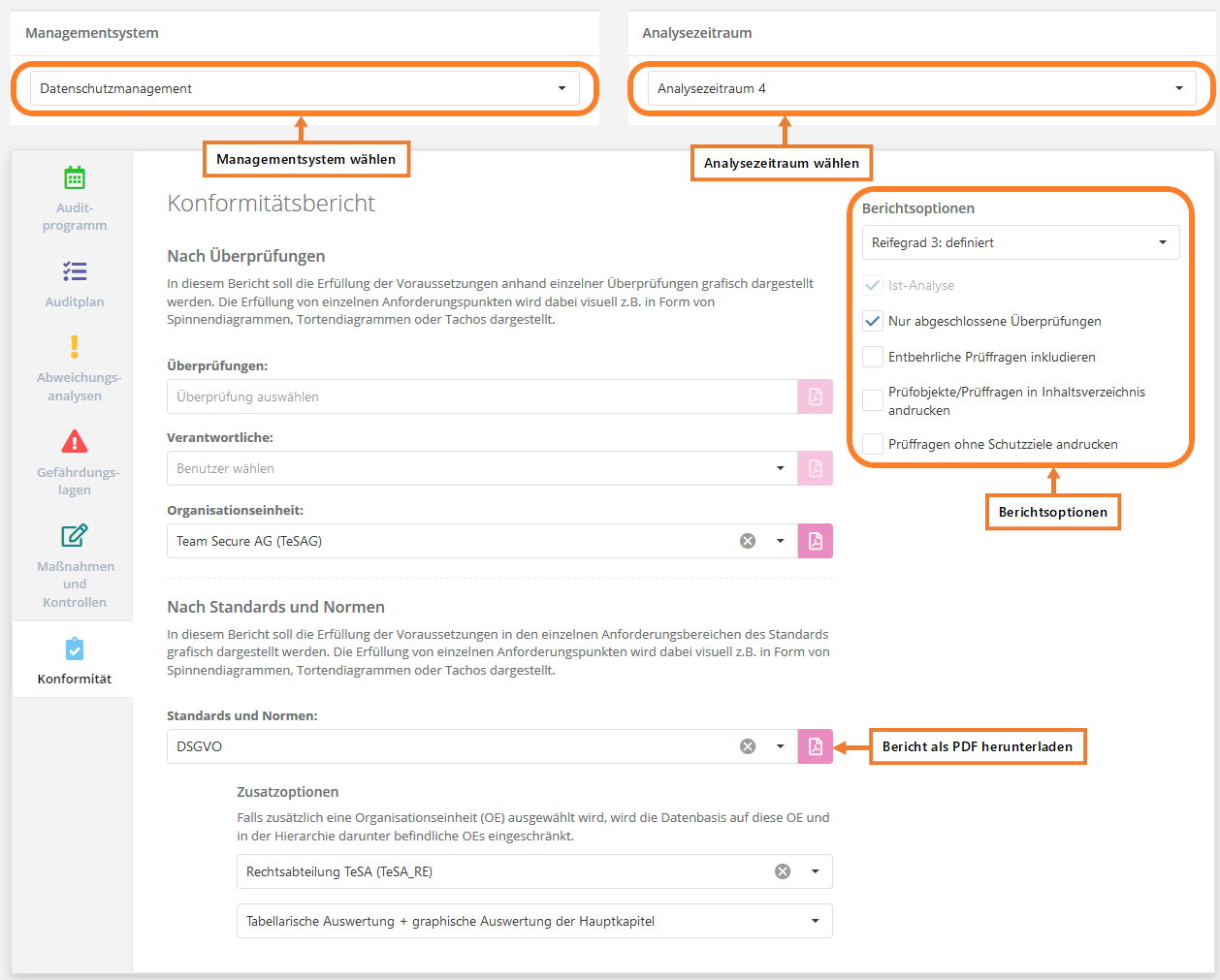Open the Managementsystem dropdown

pos(305,88)
